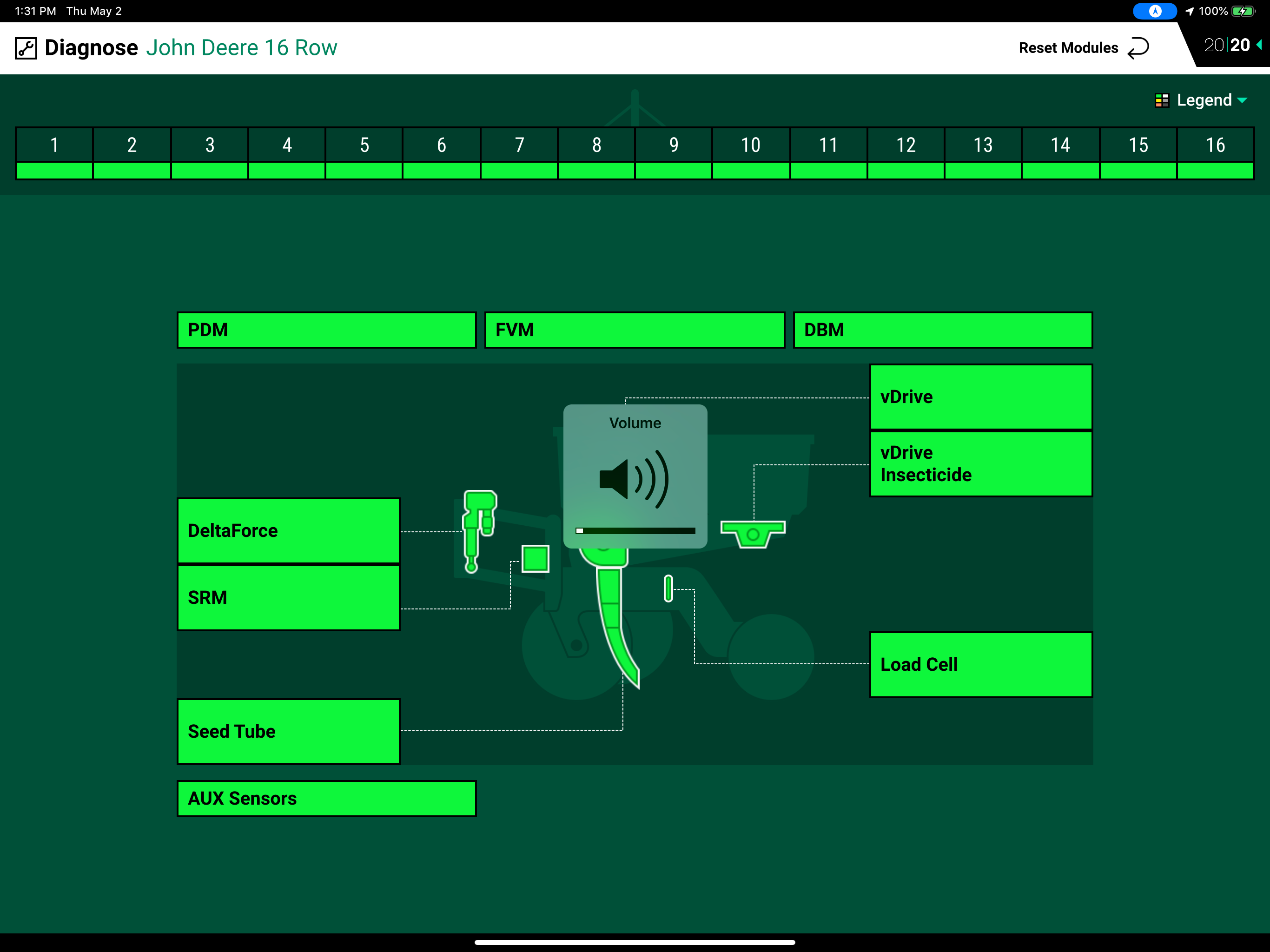The height and width of the screenshot is (952, 1270).
Task: Tap the 1:31 PM clock
Action: coord(36,11)
